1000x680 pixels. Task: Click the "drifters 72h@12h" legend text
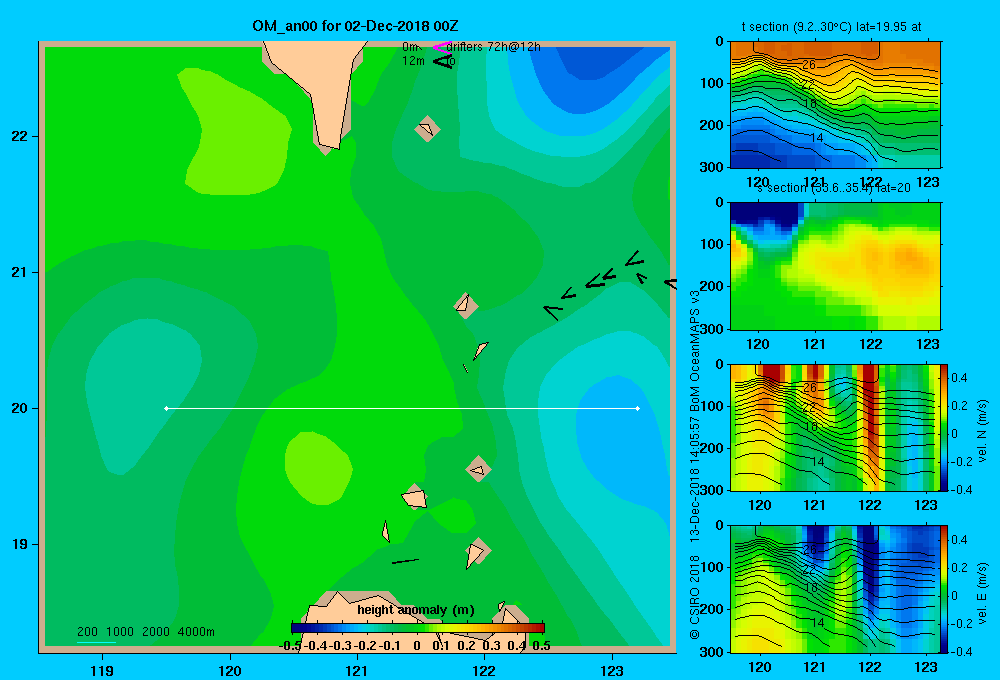(494, 47)
